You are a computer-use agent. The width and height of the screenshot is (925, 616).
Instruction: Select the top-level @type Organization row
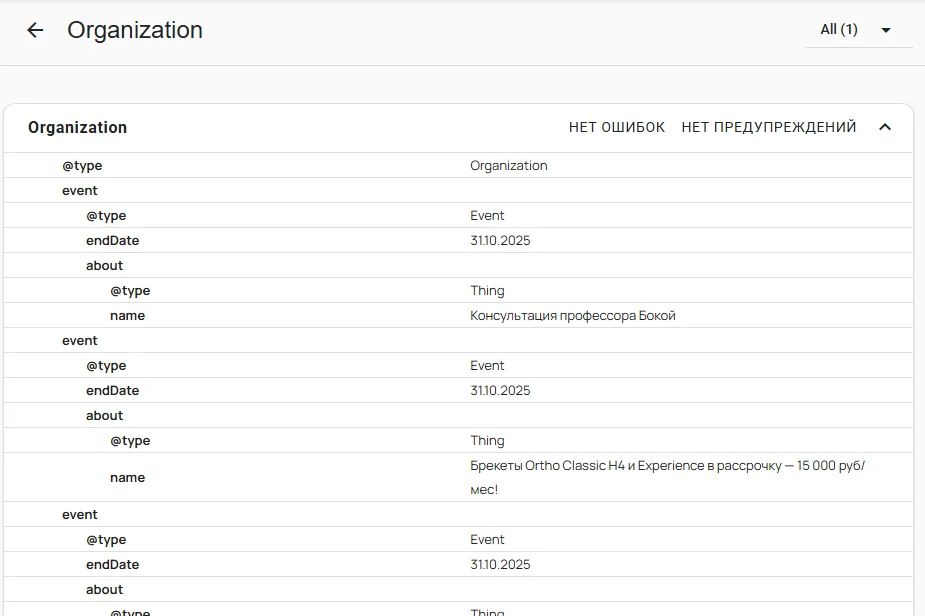tap(458, 166)
